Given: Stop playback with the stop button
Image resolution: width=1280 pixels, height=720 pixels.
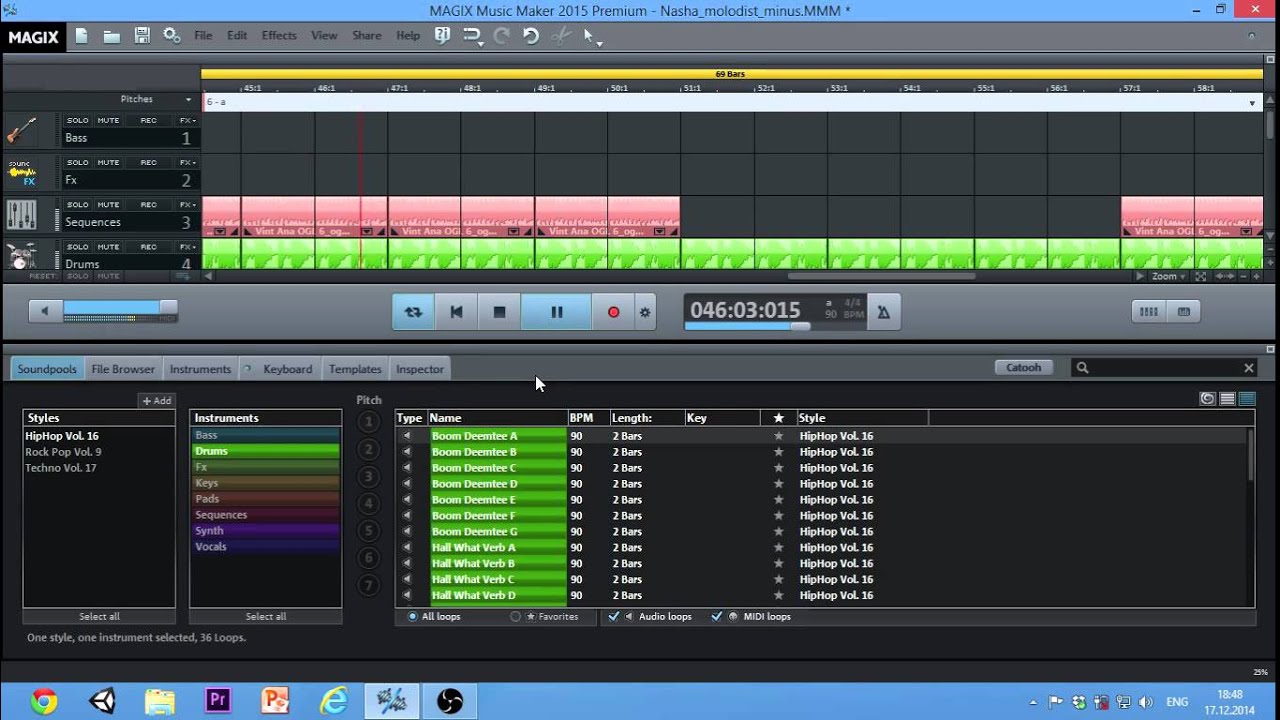Looking at the screenshot, I should tap(499, 312).
